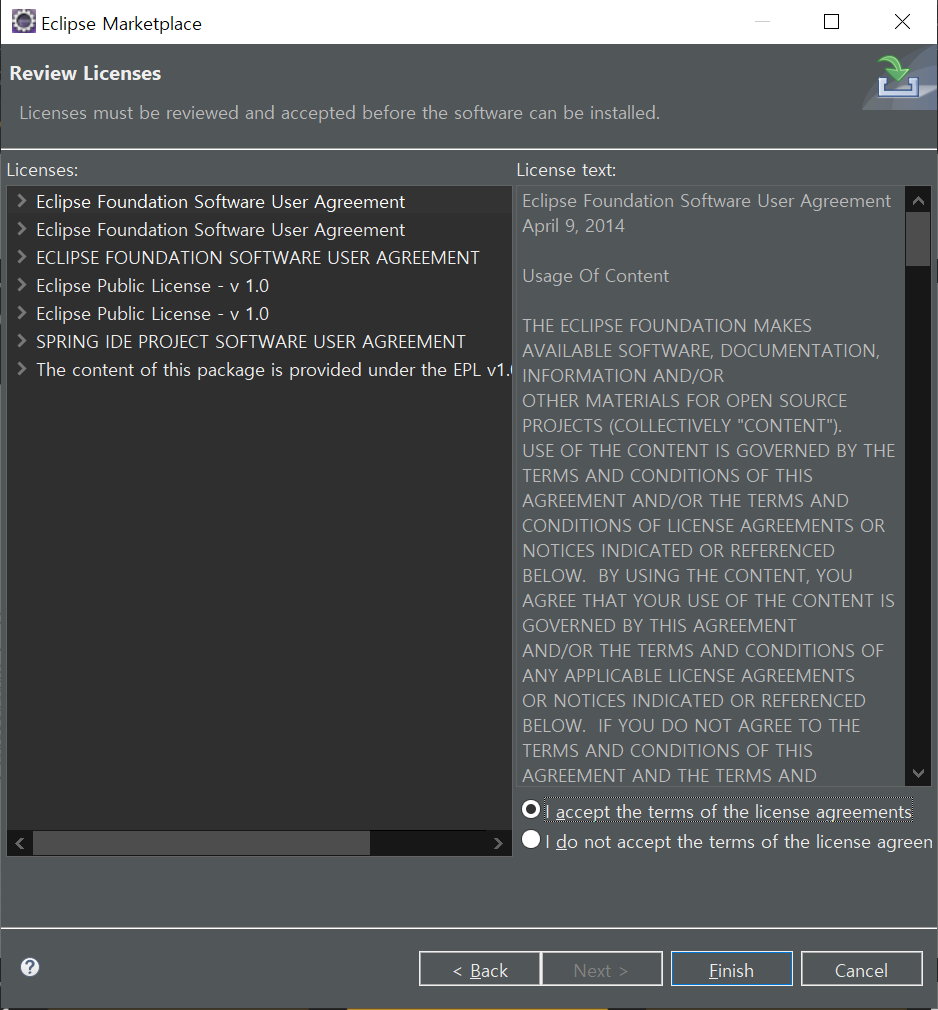Click 'Usage Of Content' in the license text
Image resolution: width=938 pixels, height=1010 pixels.
595,276
